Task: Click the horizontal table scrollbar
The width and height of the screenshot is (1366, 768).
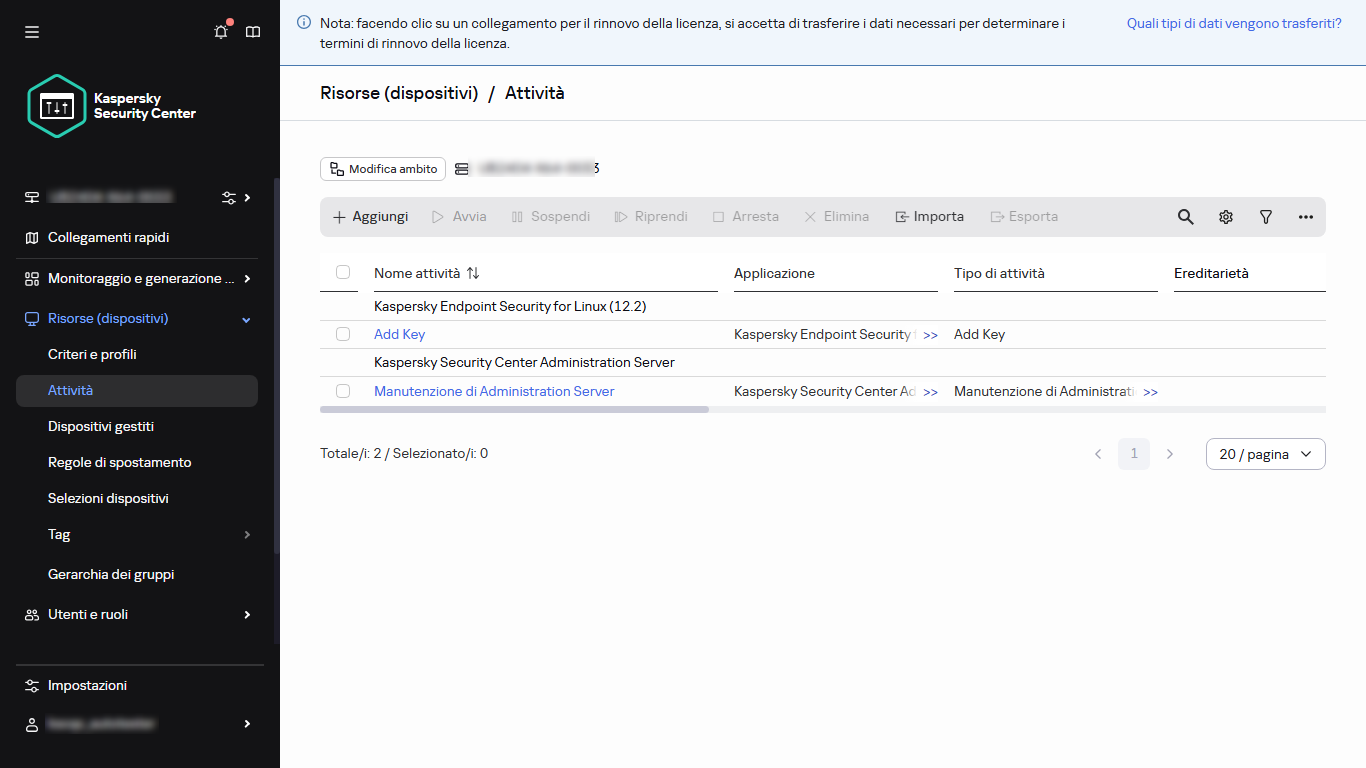Action: click(514, 409)
